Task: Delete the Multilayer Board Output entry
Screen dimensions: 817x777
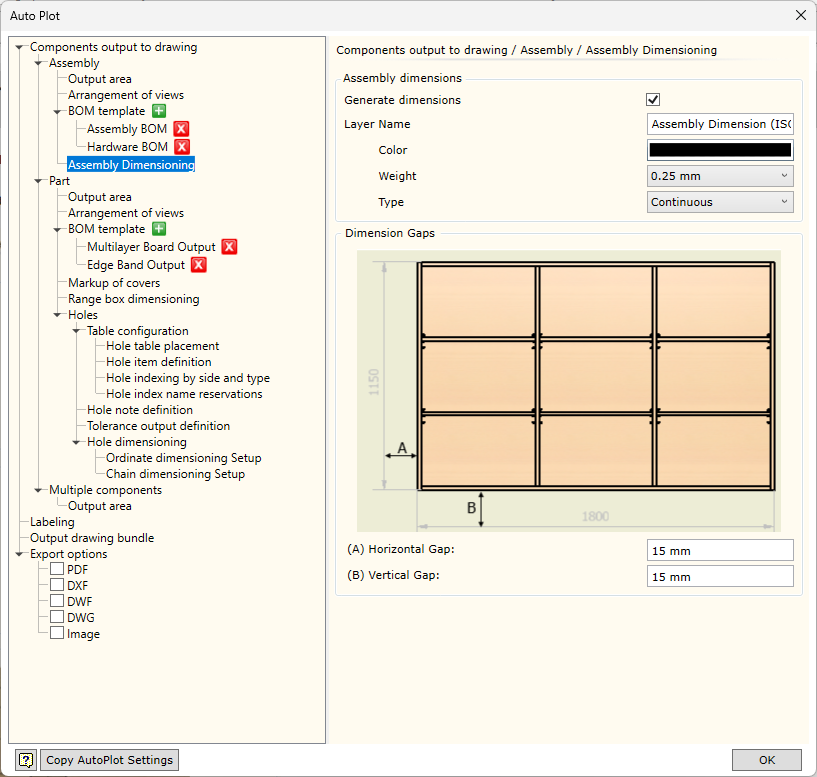Action: pyautogui.click(x=229, y=247)
